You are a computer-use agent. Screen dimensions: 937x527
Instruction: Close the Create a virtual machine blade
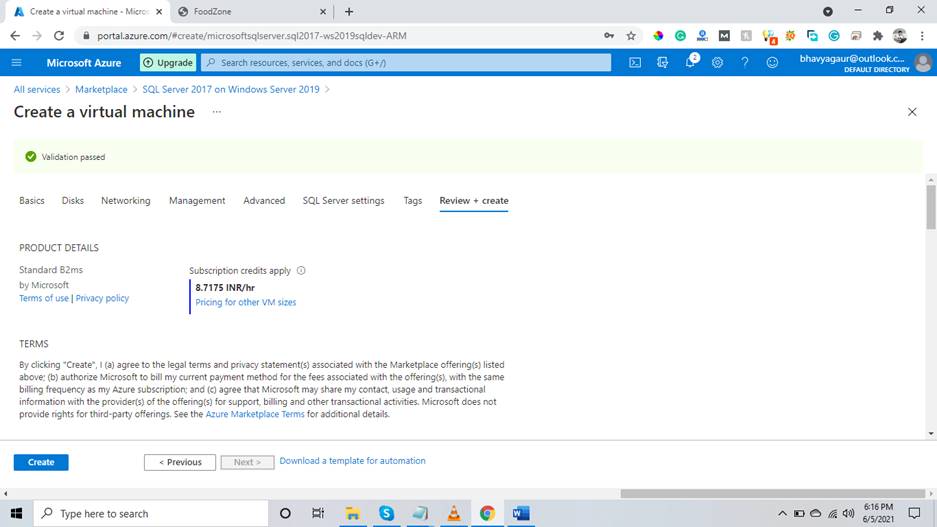(x=912, y=112)
